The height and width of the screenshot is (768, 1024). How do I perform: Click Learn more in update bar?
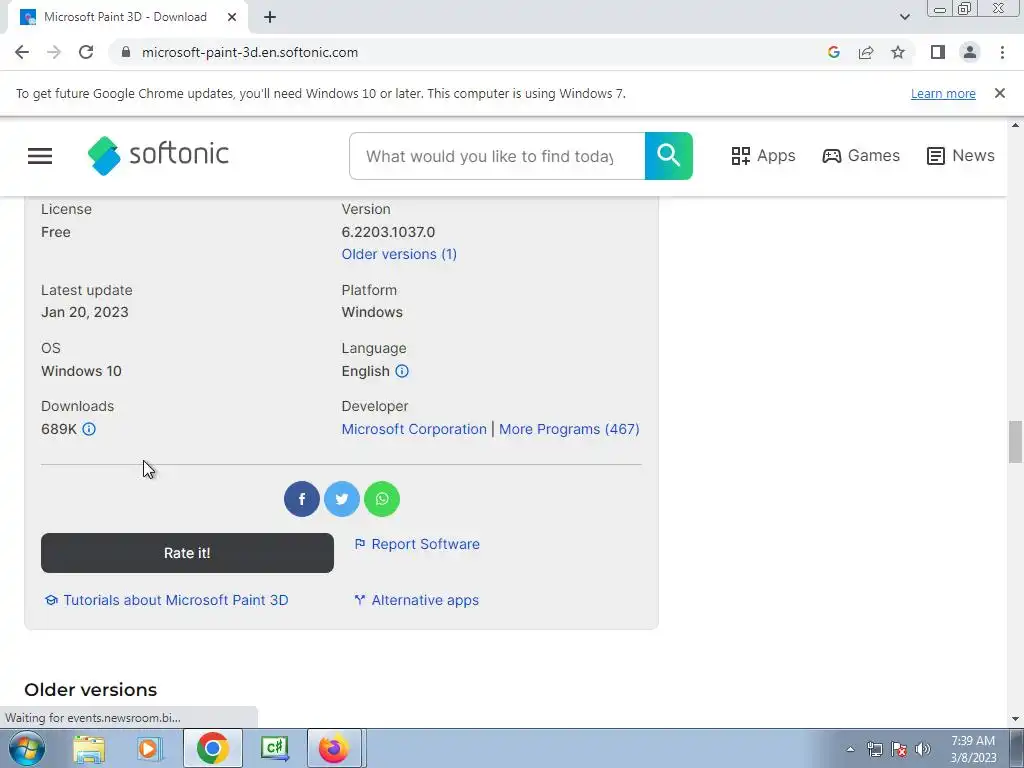[x=943, y=93]
